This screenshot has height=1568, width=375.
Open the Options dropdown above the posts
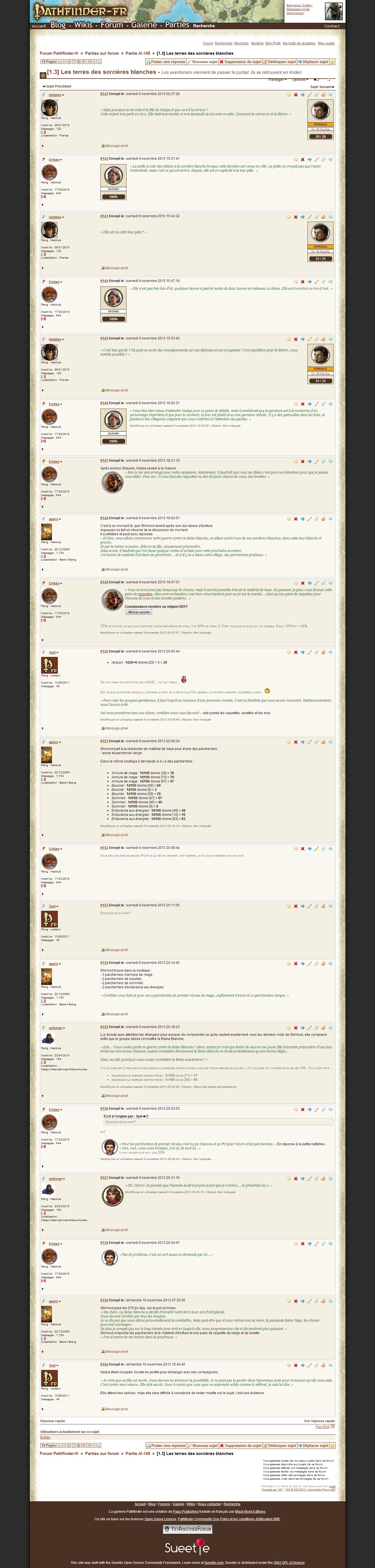299,80
